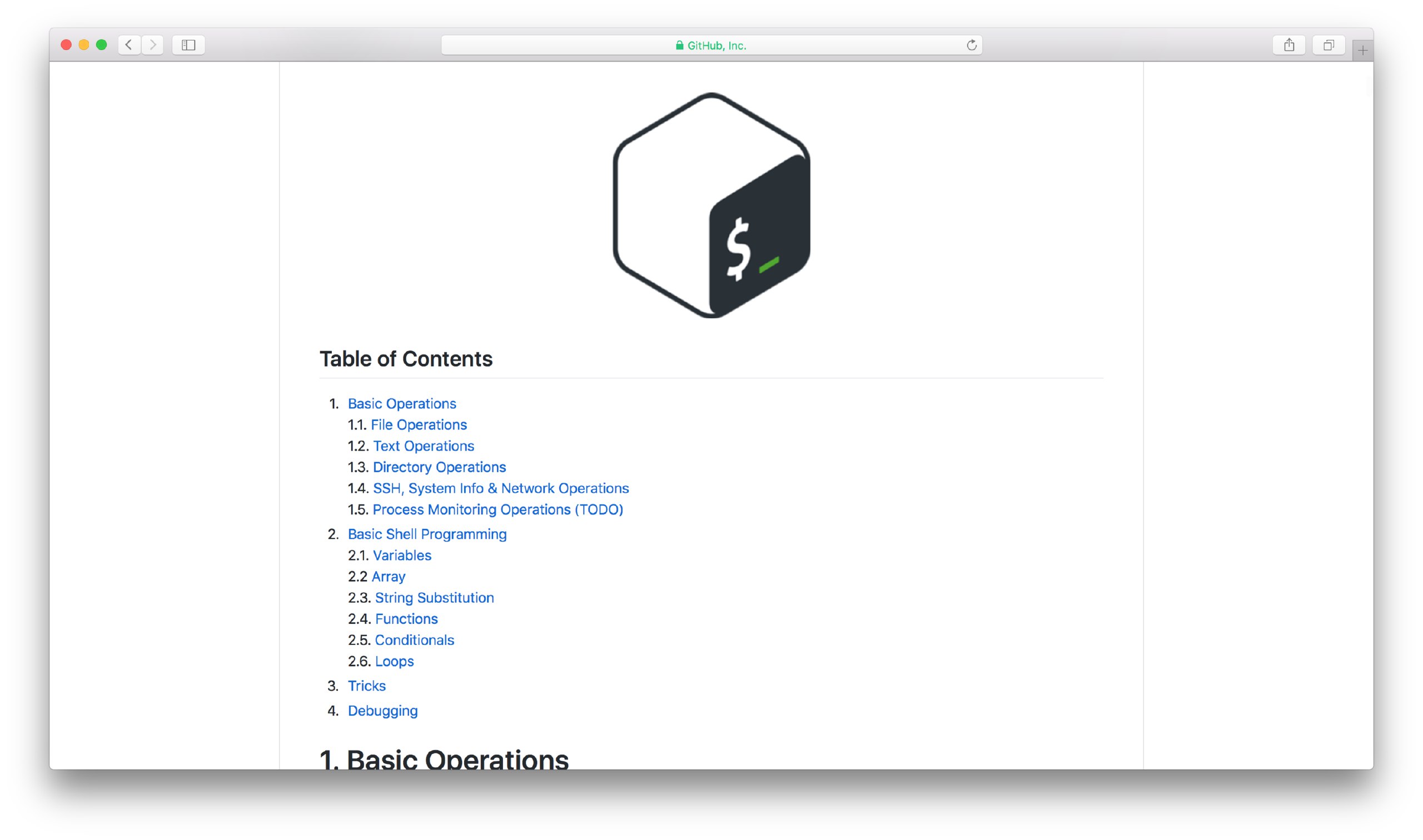Open the Text Operations link
1423x840 pixels.
(x=424, y=446)
